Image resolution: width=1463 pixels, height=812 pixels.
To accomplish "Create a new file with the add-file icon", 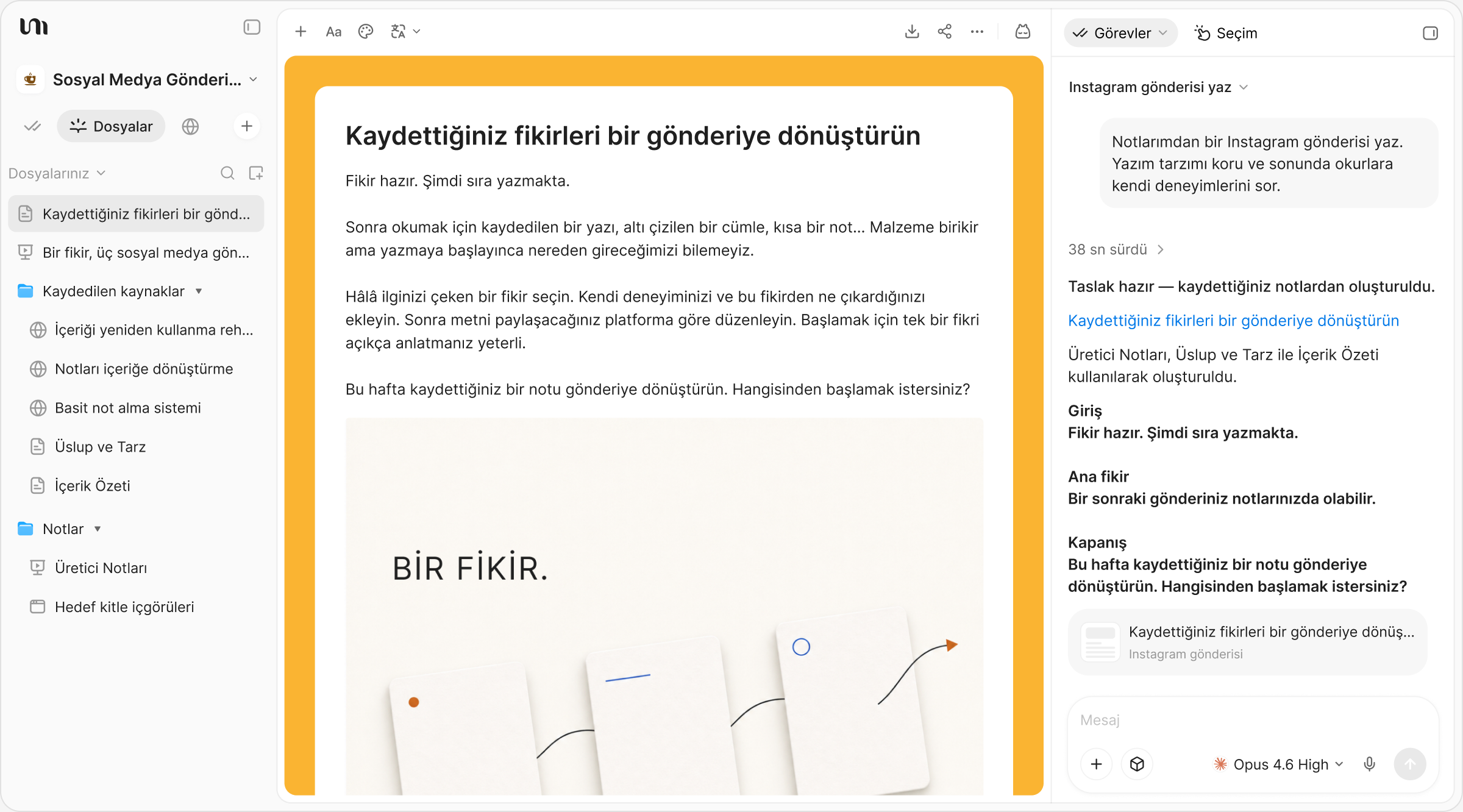I will click(x=256, y=173).
